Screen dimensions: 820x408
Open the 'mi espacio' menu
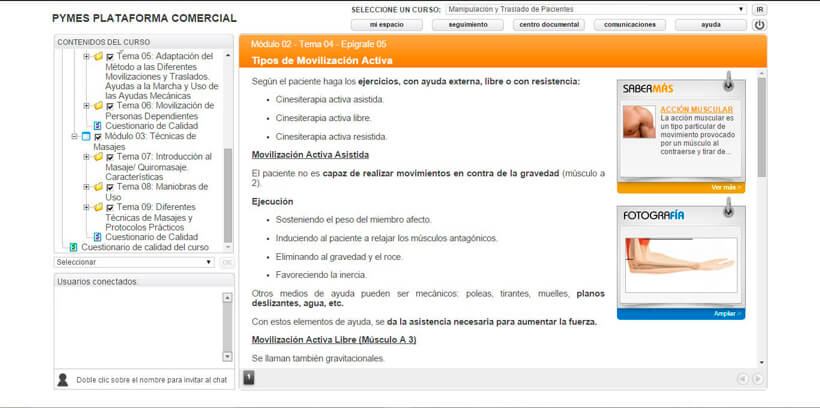tap(386, 25)
